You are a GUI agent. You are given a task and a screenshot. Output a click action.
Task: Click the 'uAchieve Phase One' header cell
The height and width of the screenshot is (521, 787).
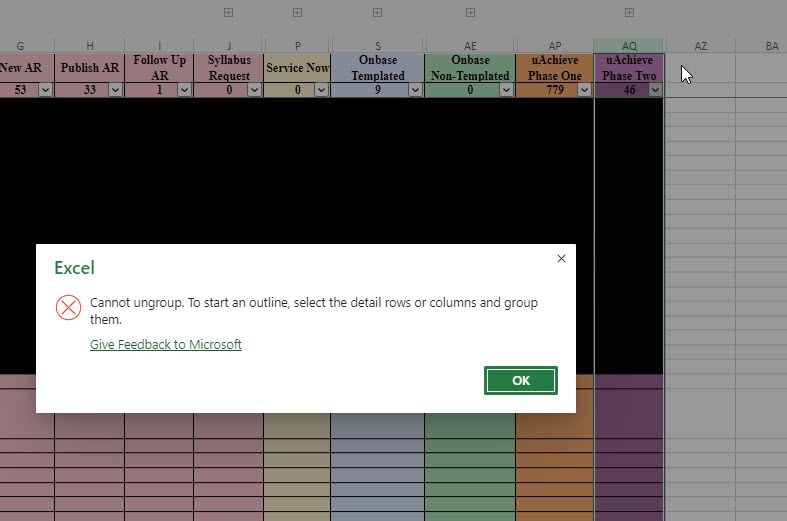[x=555, y=68]
